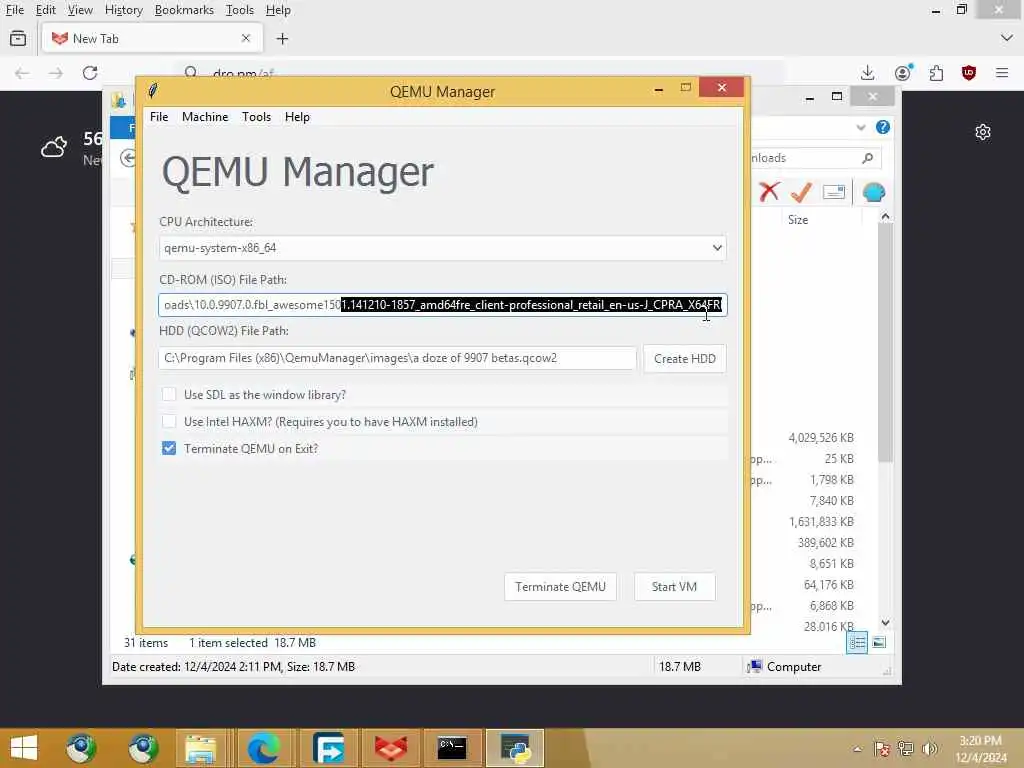This screenshot has height=768, width=1024.
Task: Click the weather cloud icon on new tab
Action: tap(54, 146)
